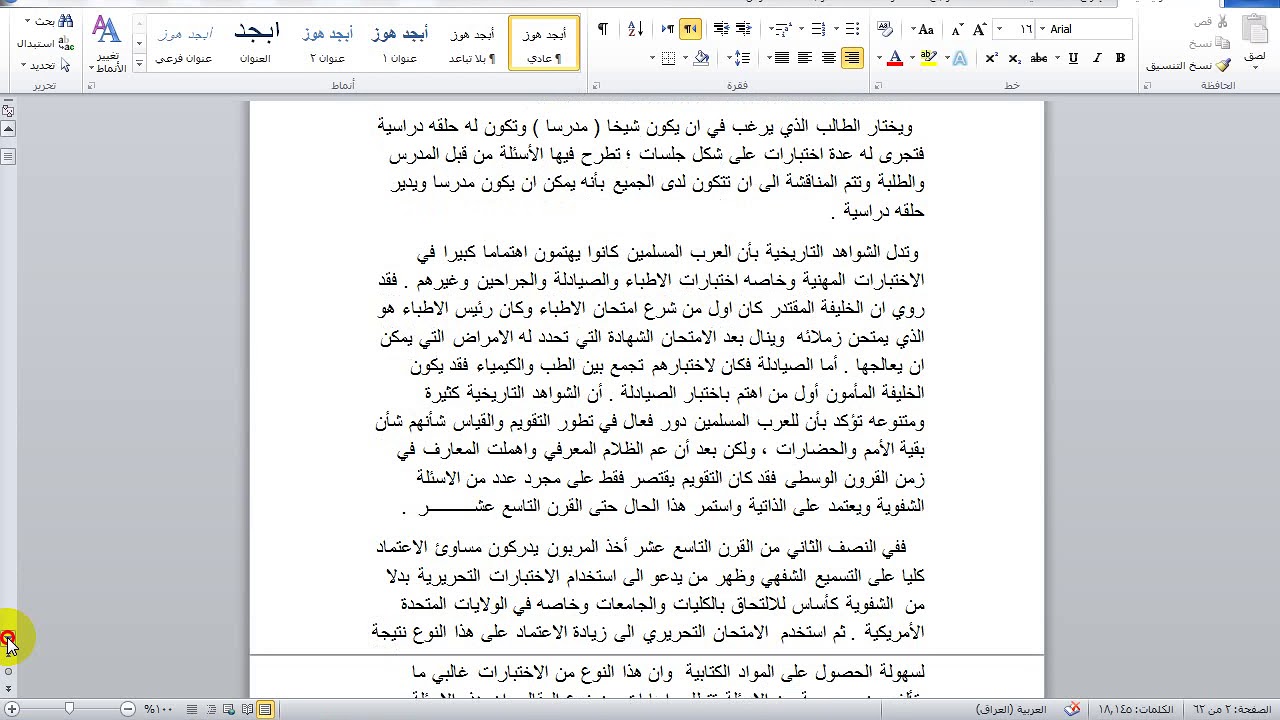This screenshot has width=1280, height=720.
Task: Apply numbered list
Action: [819, 29]
